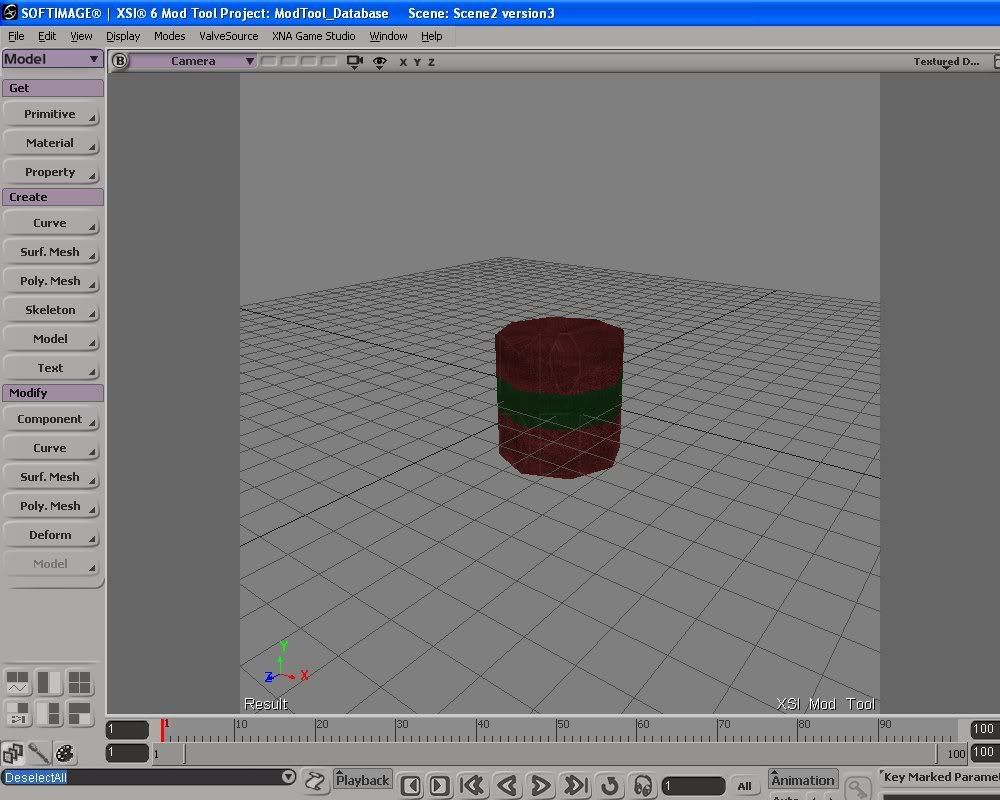Open the Camera view dropdown
The width and height of the screenshot is (1000, 800).
click(x=193, y=61)
